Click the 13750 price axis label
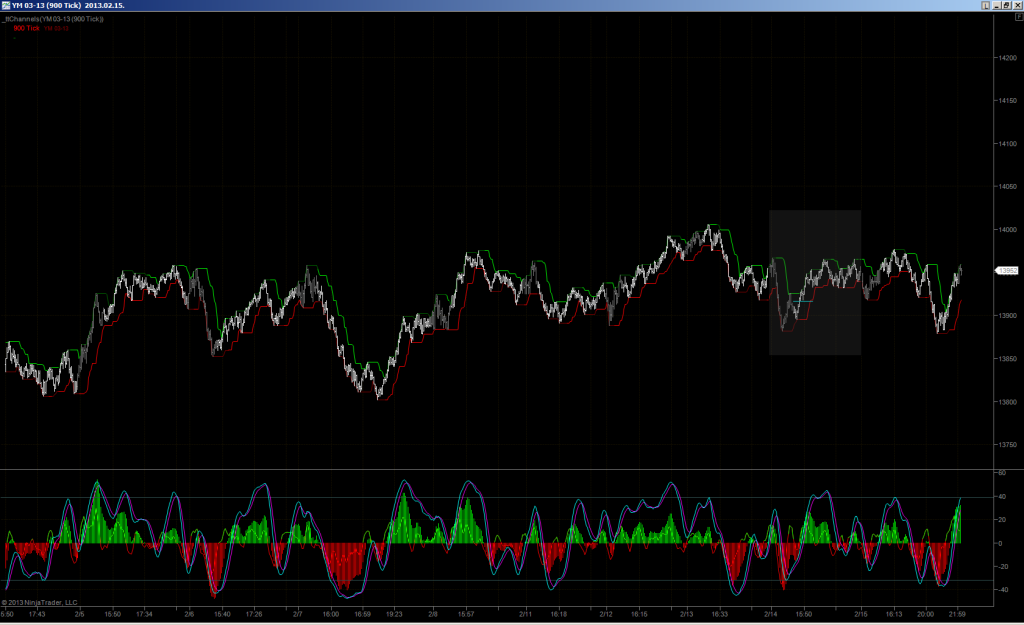The width and height of the screenshot is (1024, 625). pyautogui.click(x=1008, y=445)
